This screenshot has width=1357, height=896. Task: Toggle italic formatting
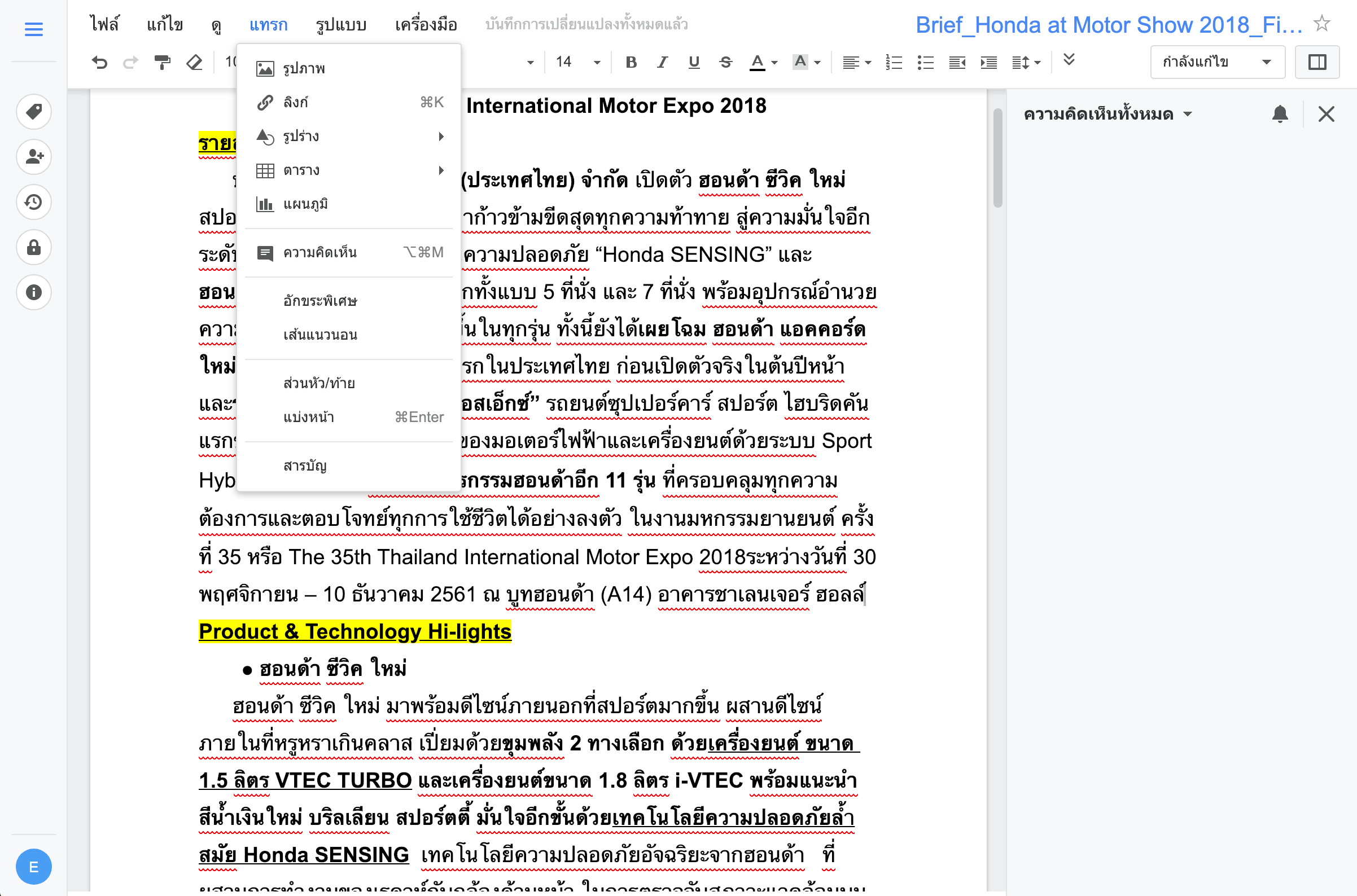662,62
